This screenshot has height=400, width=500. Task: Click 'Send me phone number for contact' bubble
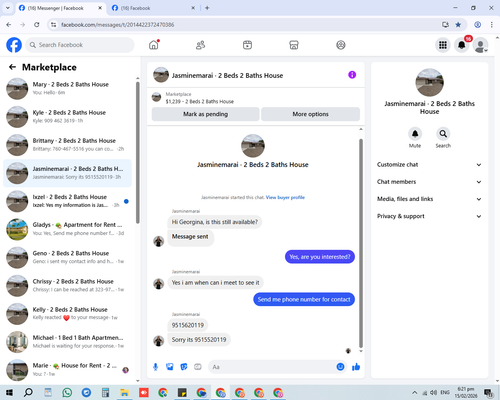(304, 299)
